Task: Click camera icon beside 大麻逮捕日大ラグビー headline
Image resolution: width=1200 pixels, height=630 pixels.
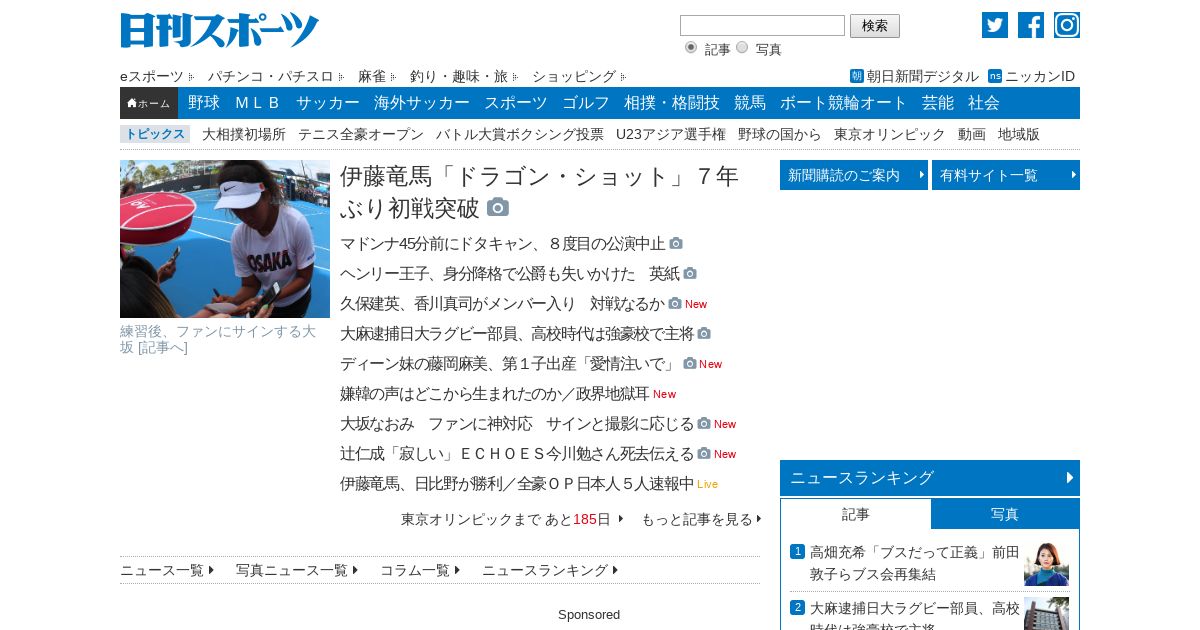Action: click(x=704, y=333)
